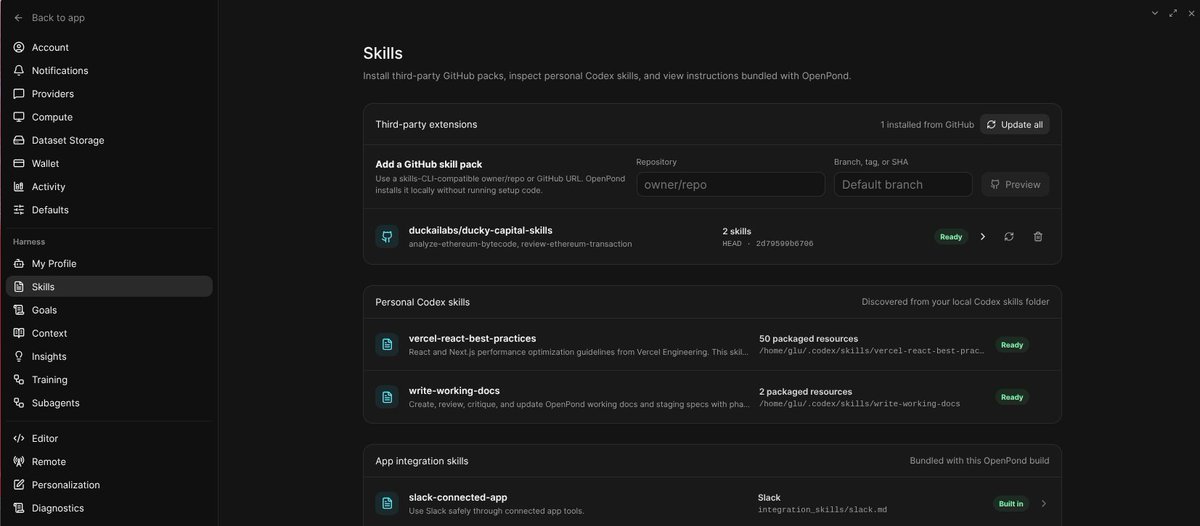Focus the Repository owner/repo input field
Screen dimensions: 1200x526
pos(730,184)
